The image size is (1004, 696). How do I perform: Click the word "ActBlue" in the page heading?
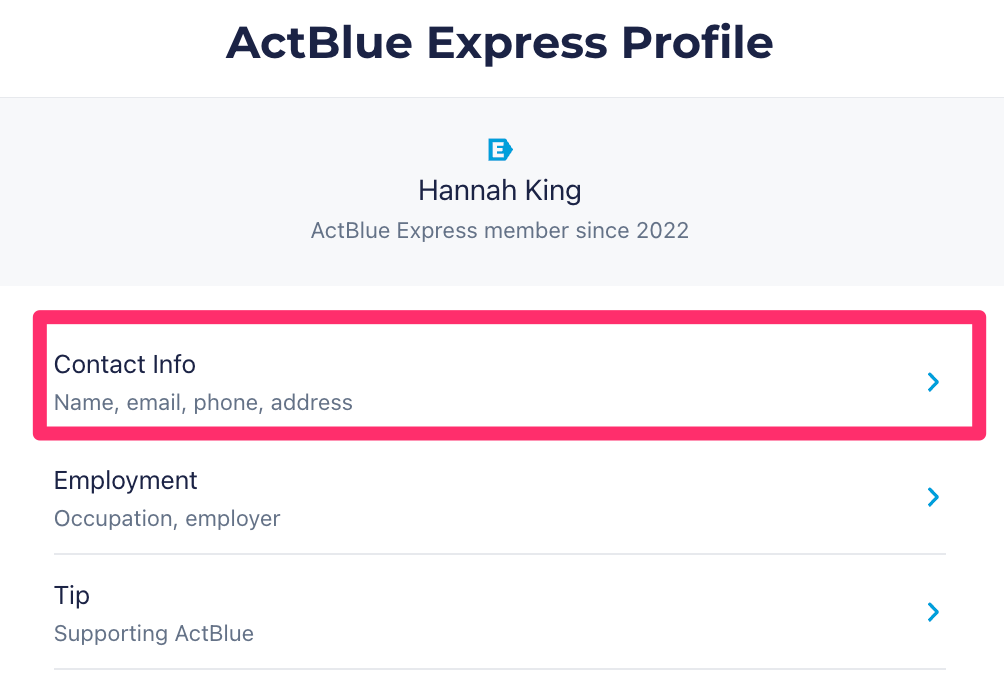pyautogui.click(x=319, y=43)
